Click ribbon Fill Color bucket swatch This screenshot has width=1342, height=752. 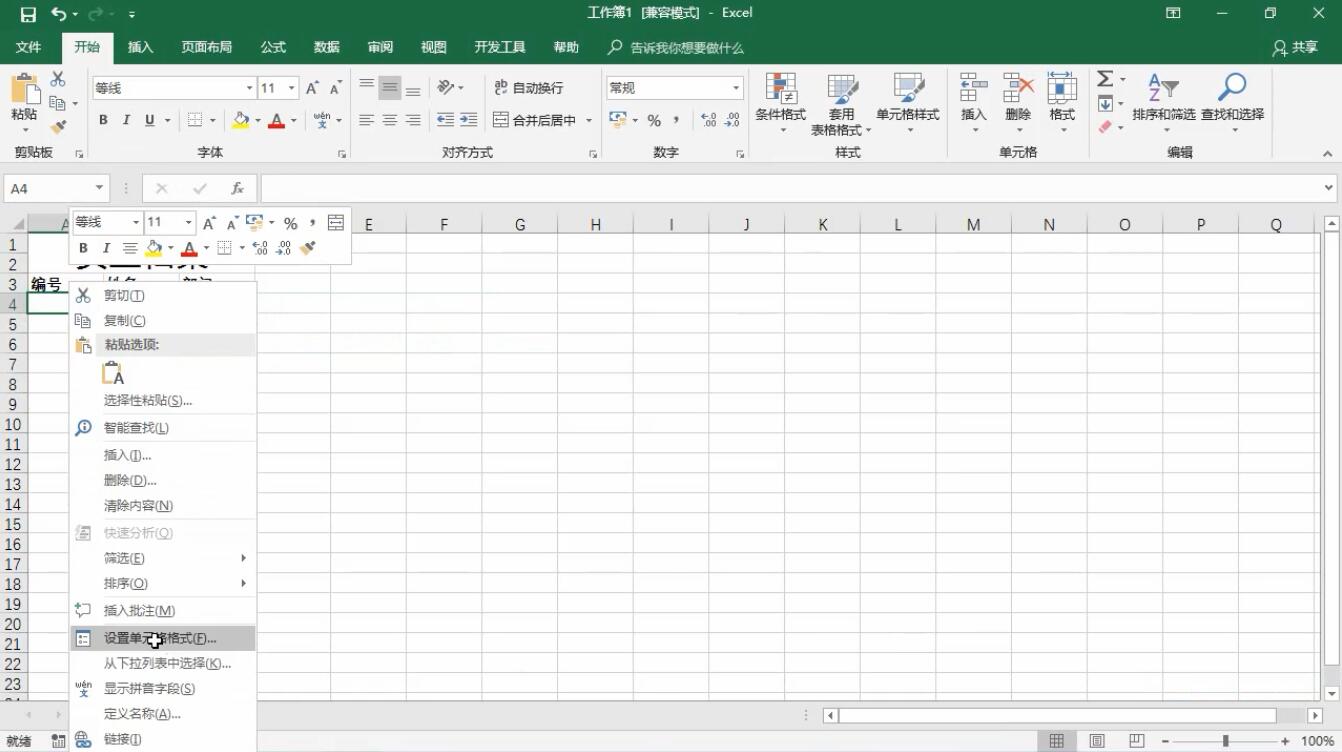pyautogui.click(x=241, y=120)
